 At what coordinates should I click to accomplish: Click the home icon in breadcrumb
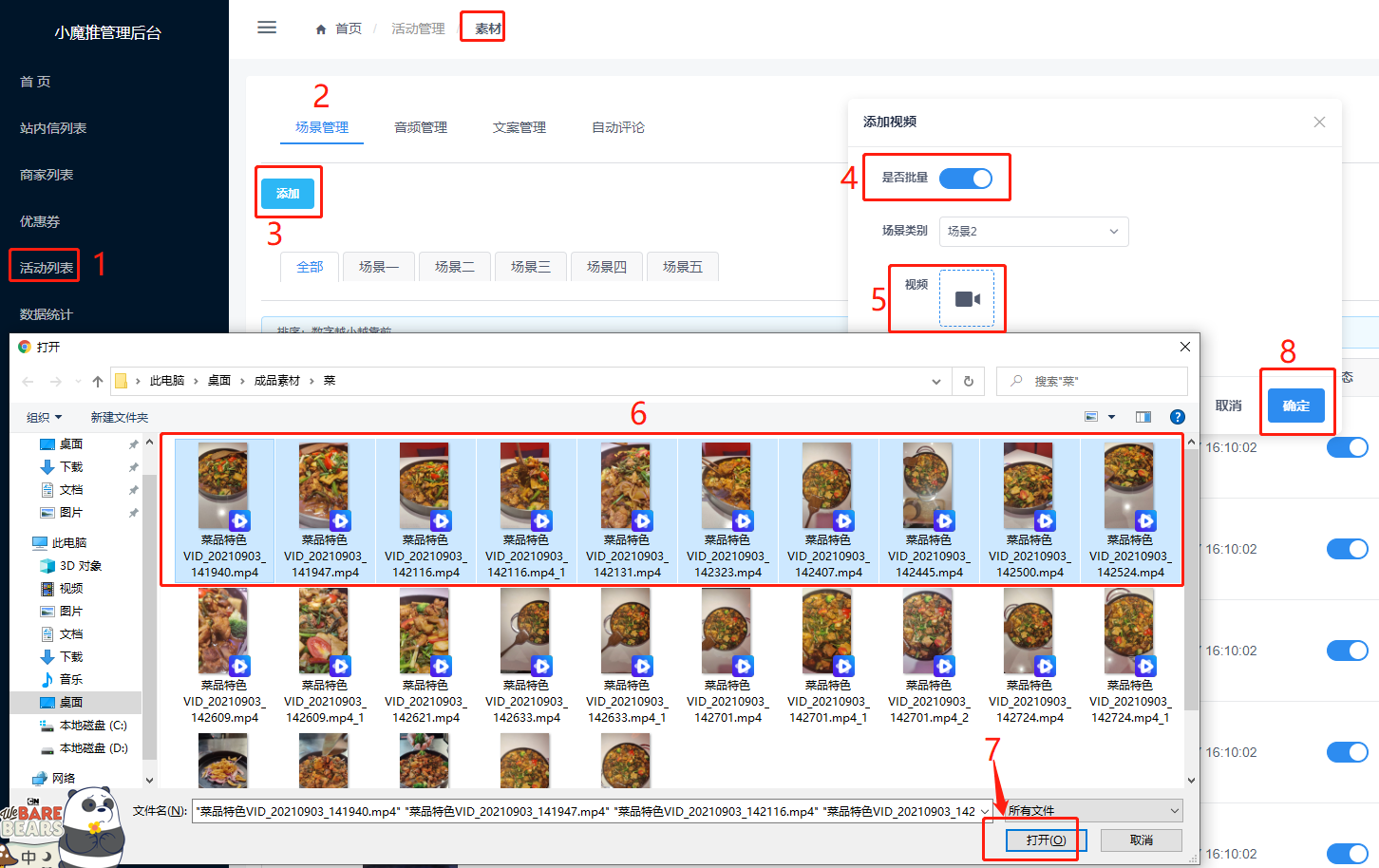321,29
